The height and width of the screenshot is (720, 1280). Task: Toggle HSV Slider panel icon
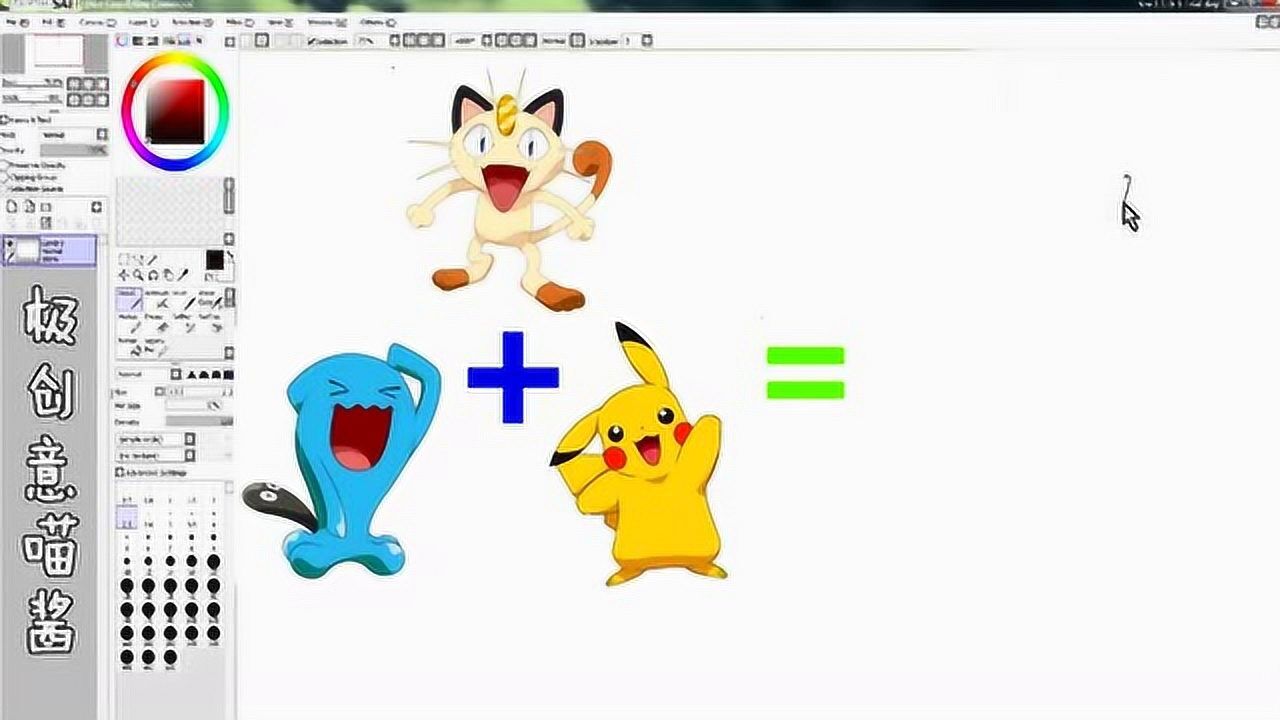[x=152, y=41]
